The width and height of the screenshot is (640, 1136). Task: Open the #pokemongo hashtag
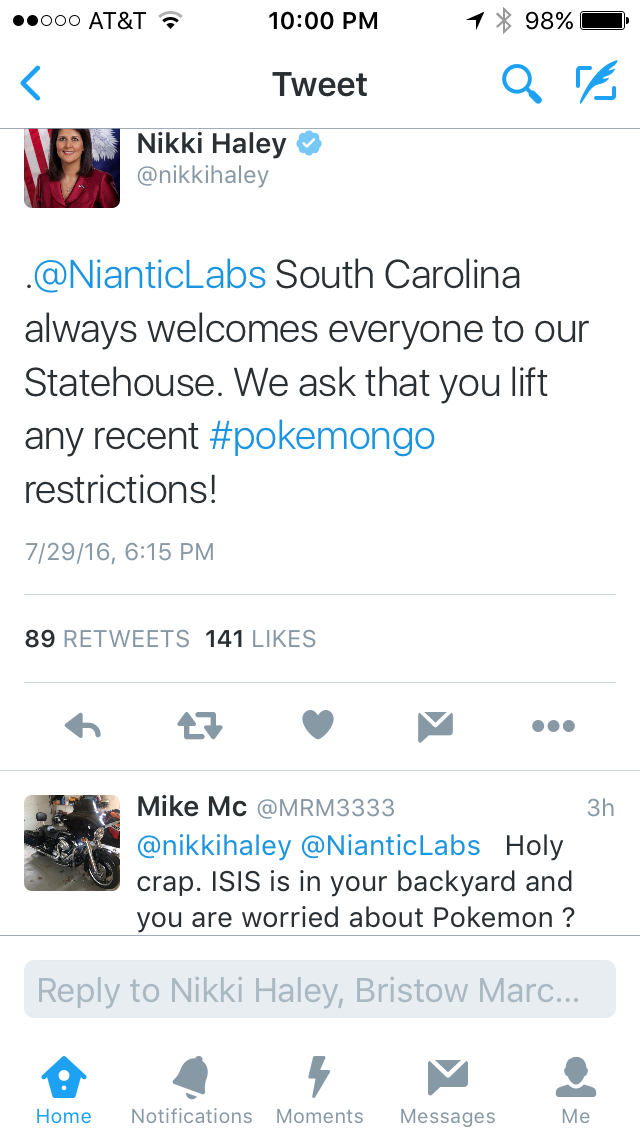tap(322, 436)
